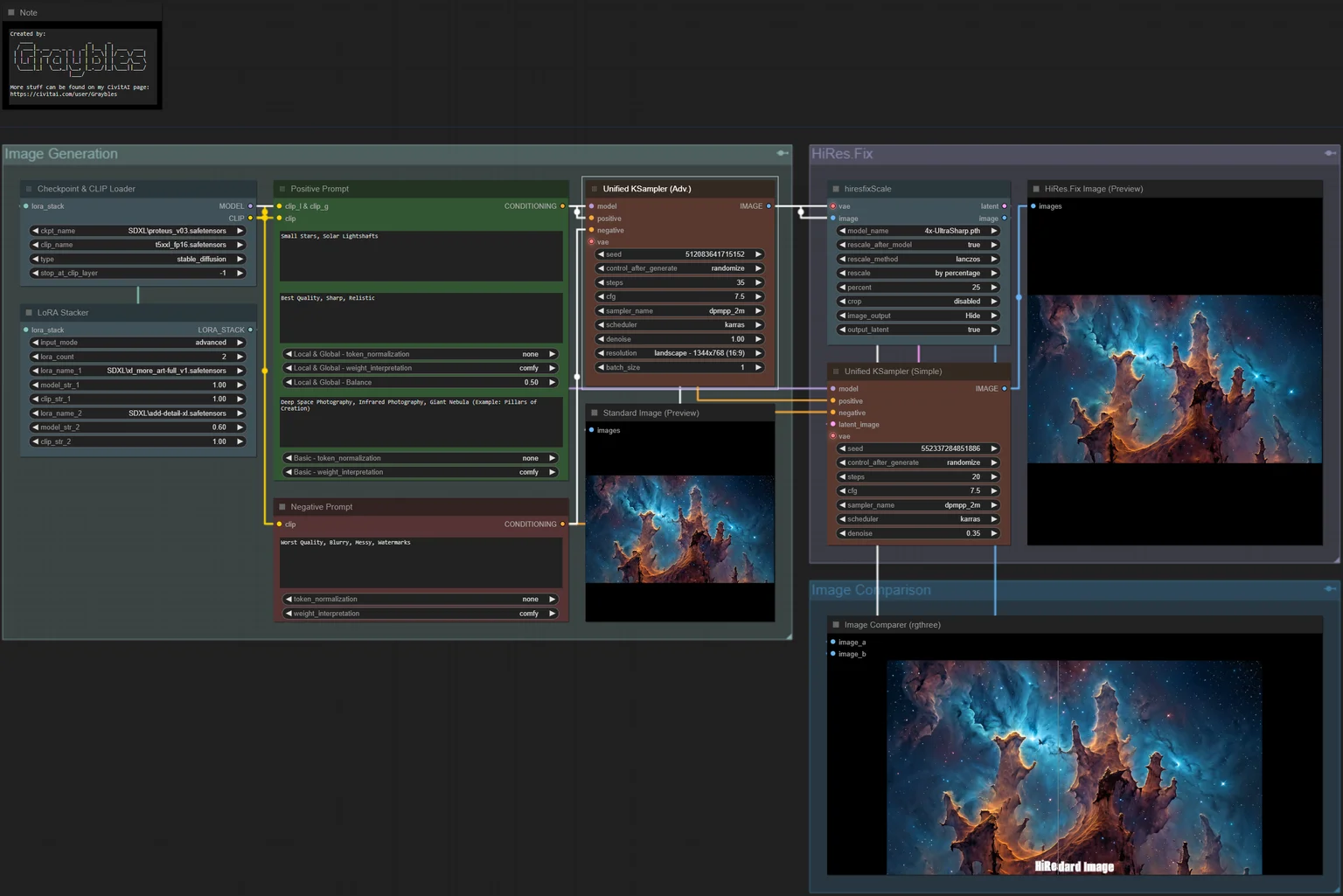
Task: Open the lora_name_2 dropdown
Action: click(x=137, y=413)
